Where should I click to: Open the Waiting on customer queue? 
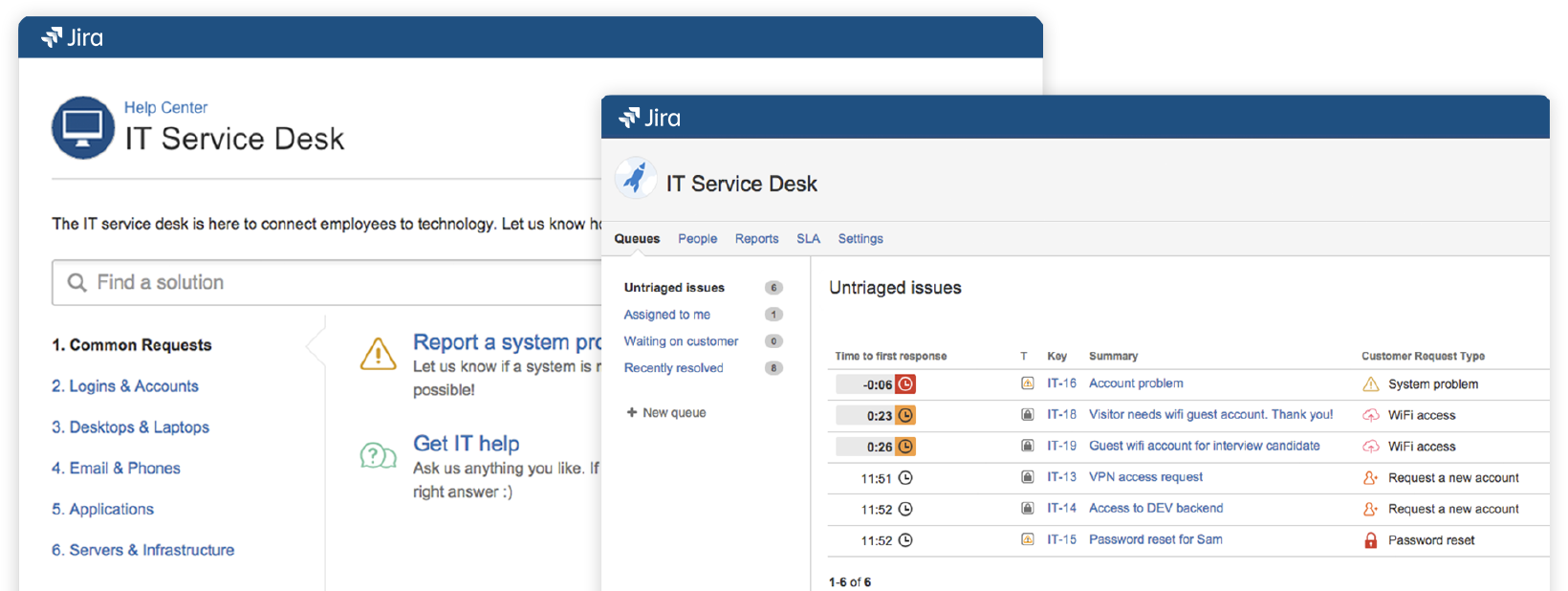tap(681, 341)
